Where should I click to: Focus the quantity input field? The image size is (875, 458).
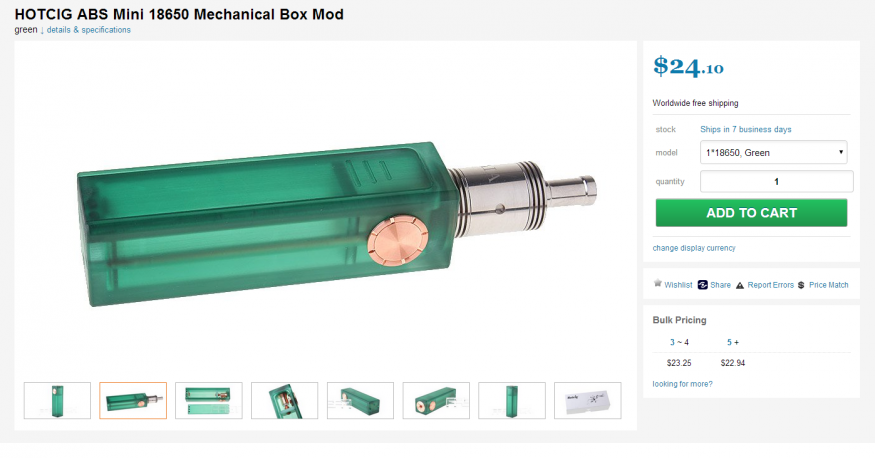point(776,181)
